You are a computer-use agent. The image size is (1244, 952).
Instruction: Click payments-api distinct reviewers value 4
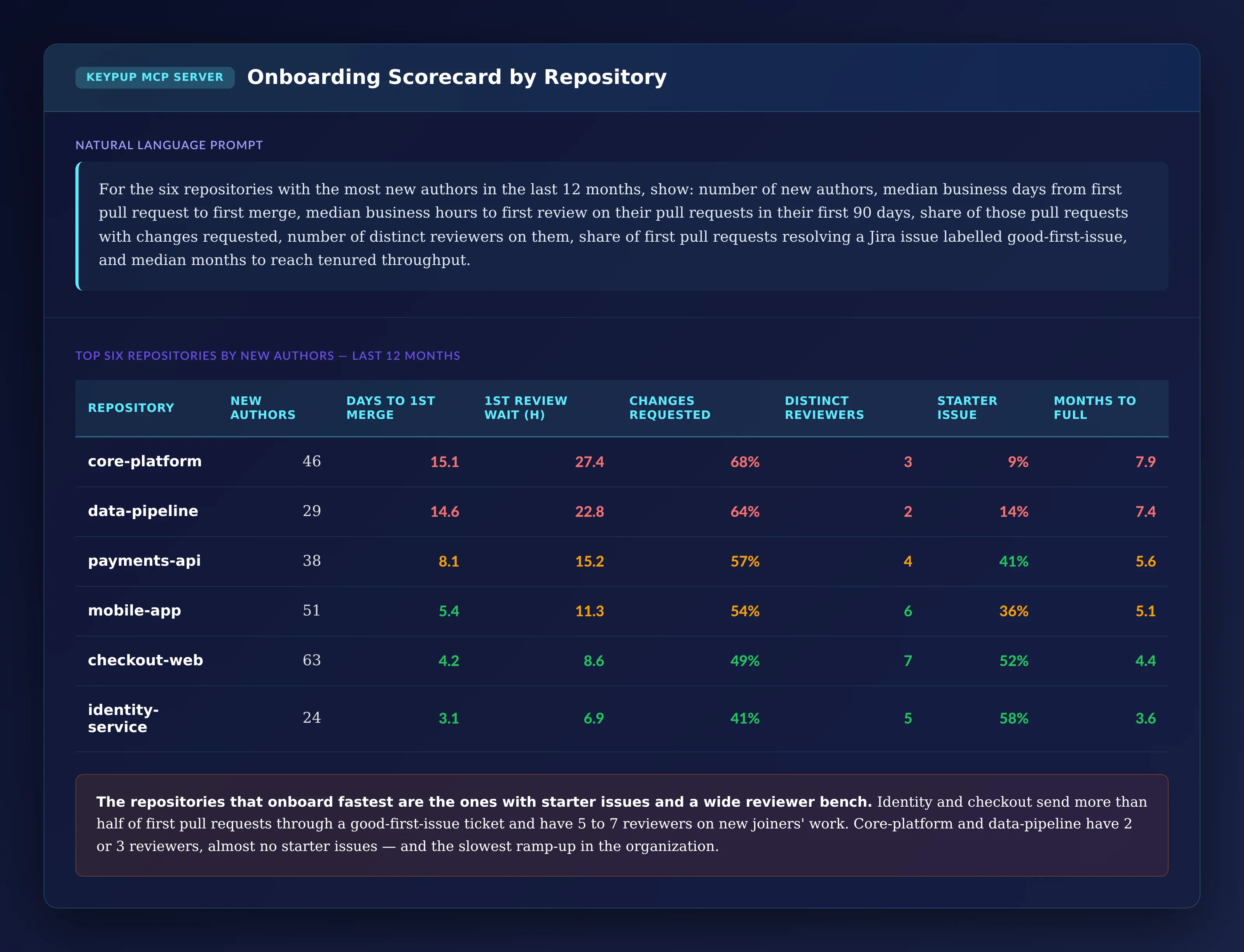(908, 561)
